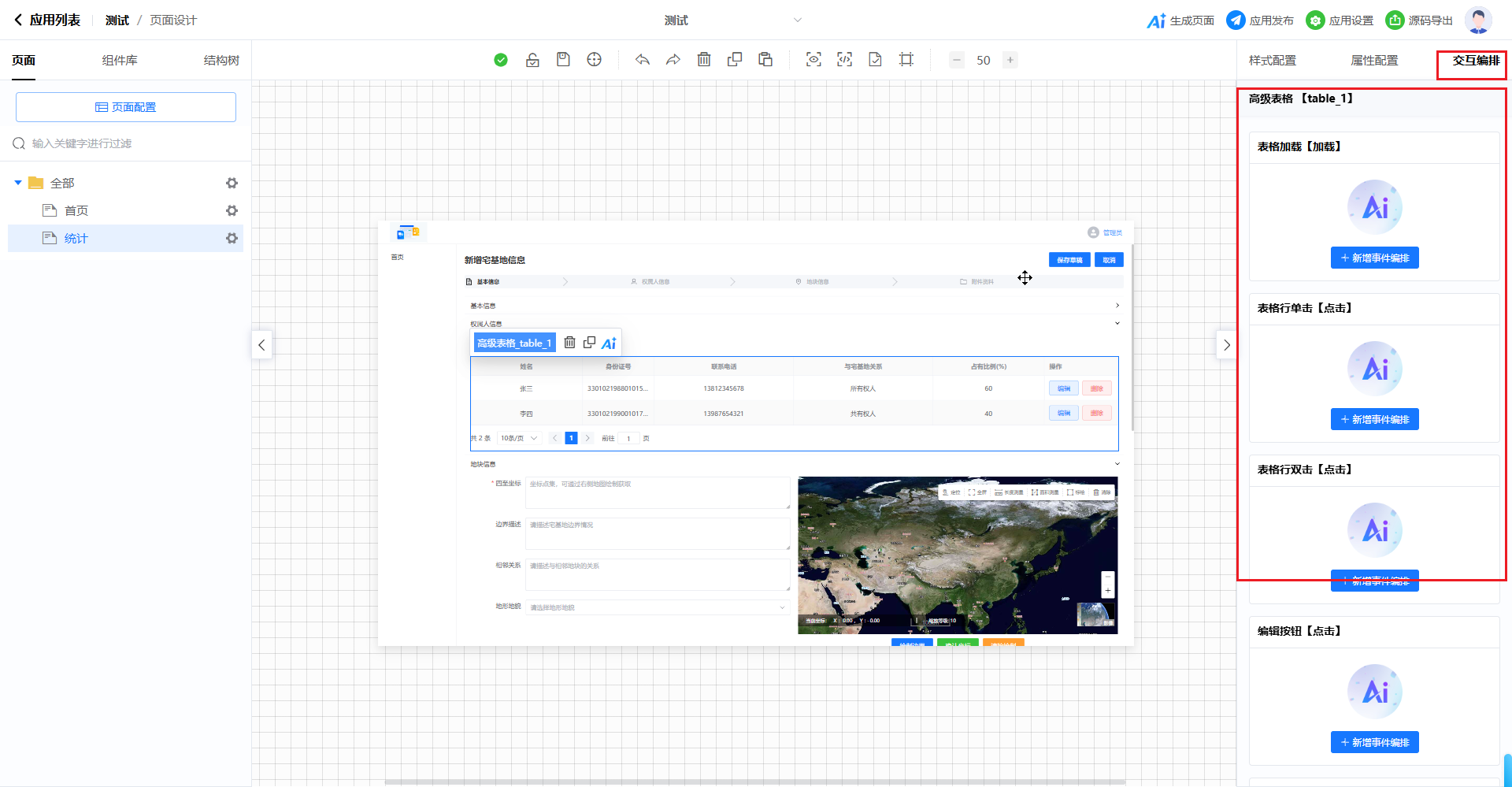Collapse the right panel arrow
This screenshot has height=787, width=1512.
[x=1226, y=345]
